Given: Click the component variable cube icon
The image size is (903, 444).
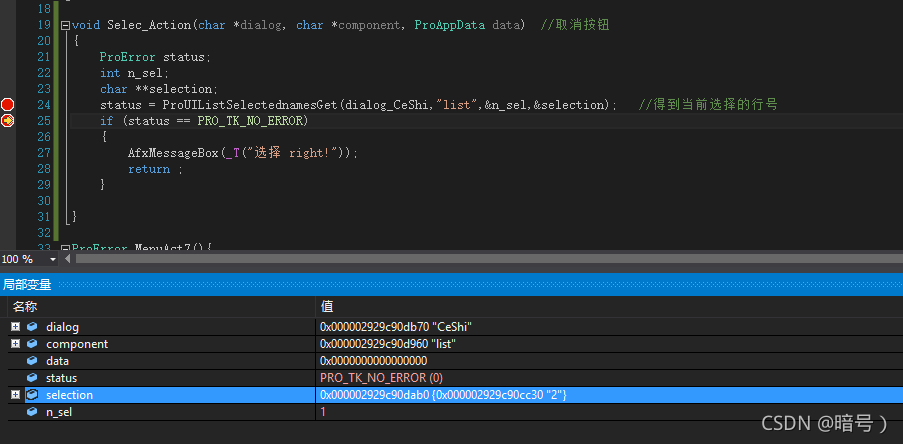Looking at the screenshot, I should pos(32,344).
